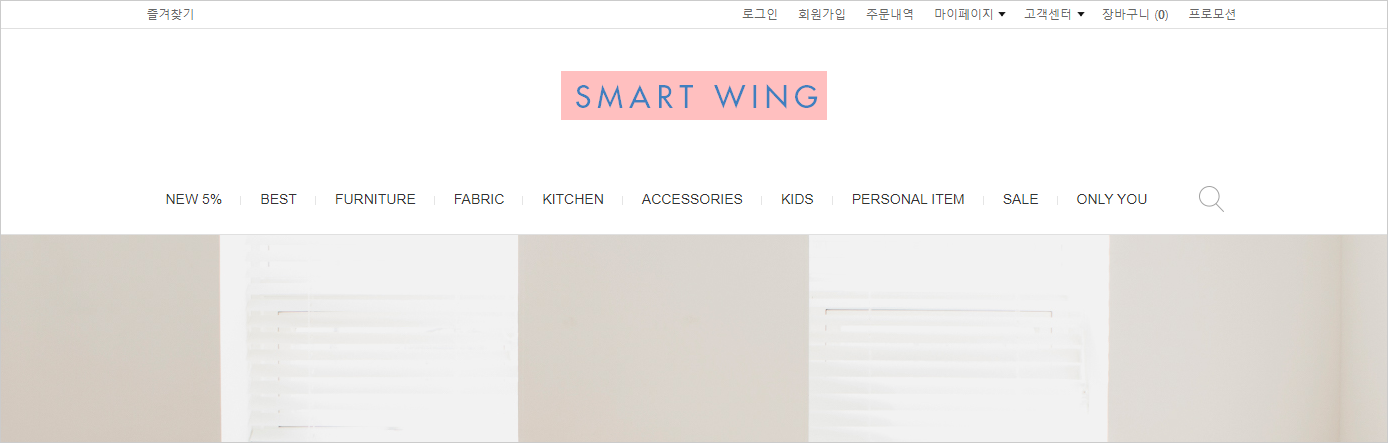Click the magnifier search icon
This screenshot has height=443, width=1388.
(1211, 199)
